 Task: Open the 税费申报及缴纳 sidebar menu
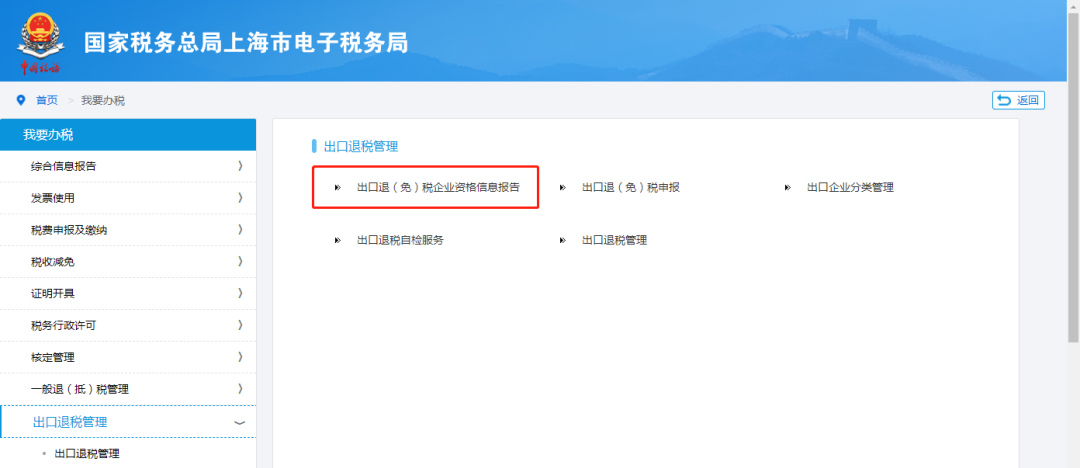128,230
